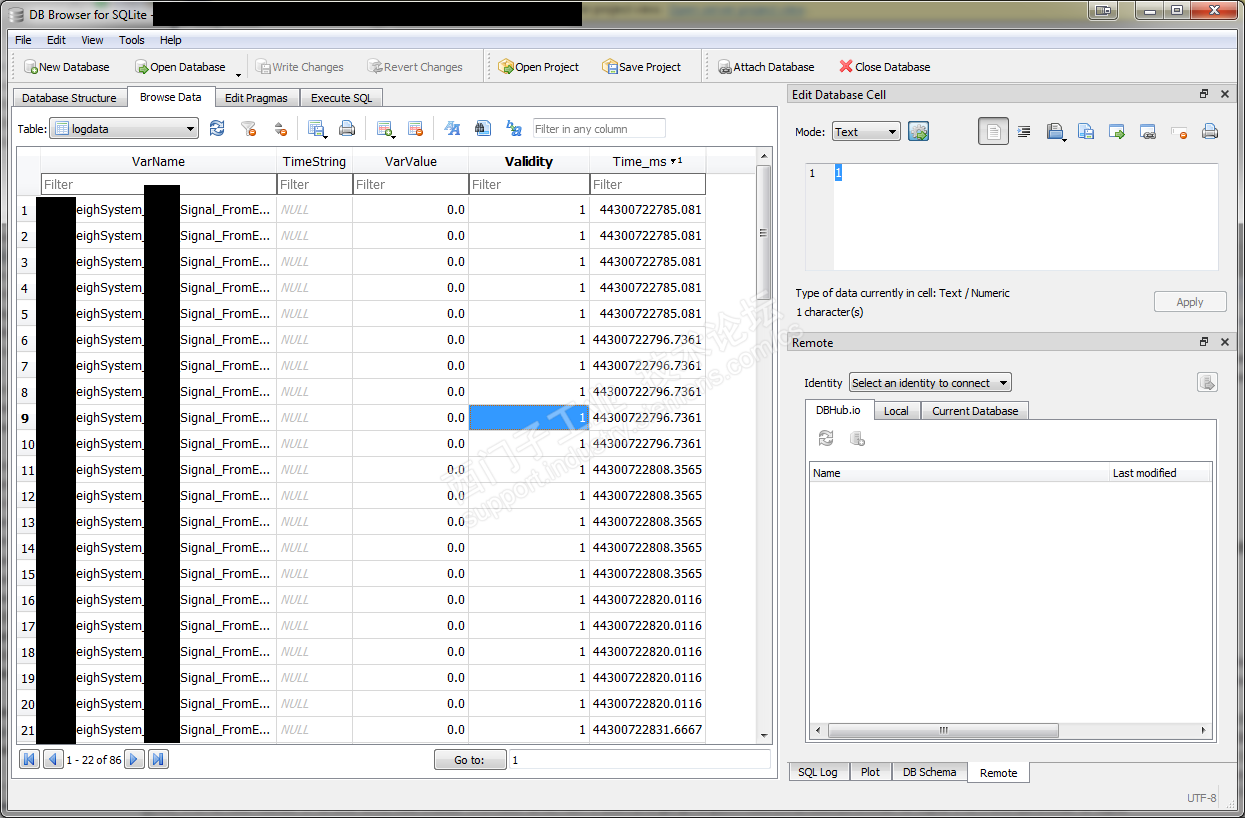Viewport: 1245px width, 818px height.
Task: Open the Tools menu
Action: pos(132,40)
